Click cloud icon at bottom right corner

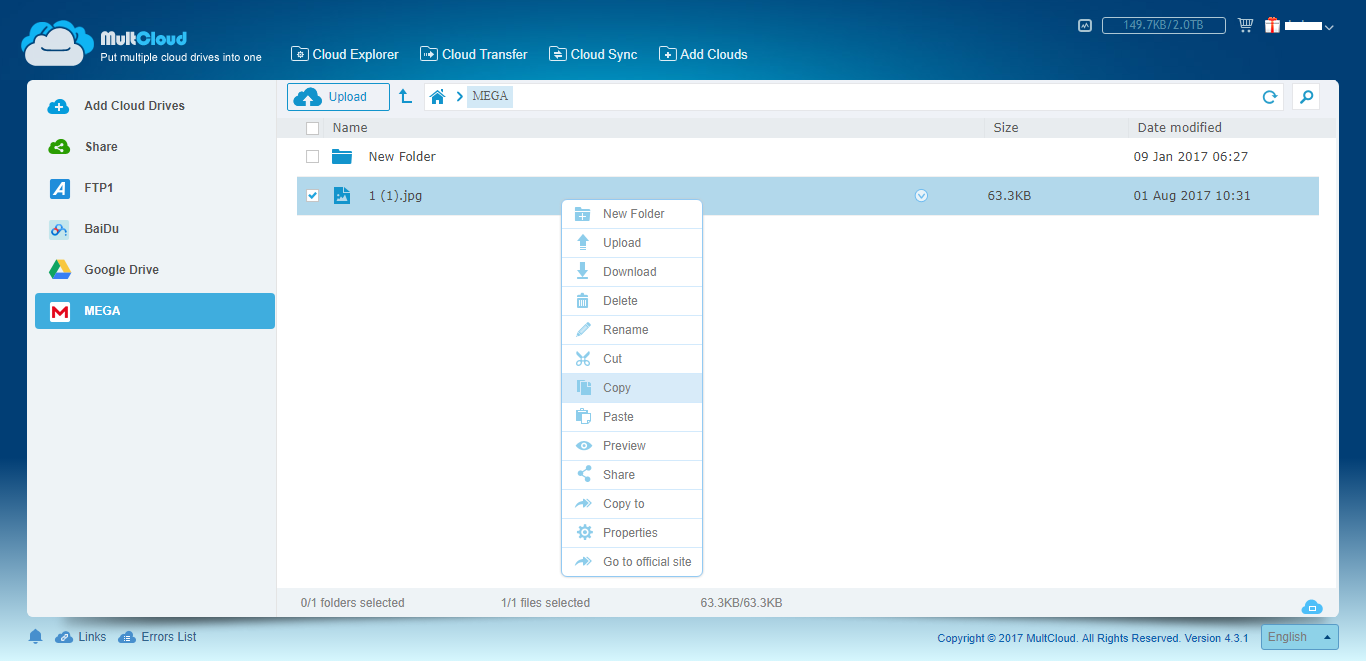[1312, 607]
